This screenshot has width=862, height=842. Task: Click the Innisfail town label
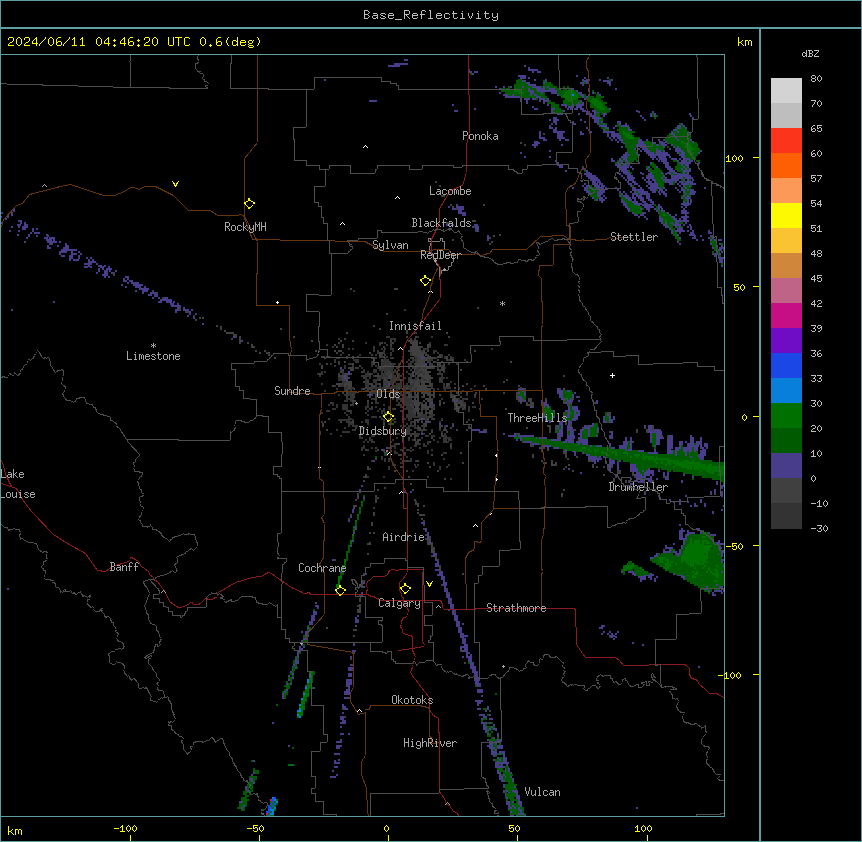[x=415, y=326]
